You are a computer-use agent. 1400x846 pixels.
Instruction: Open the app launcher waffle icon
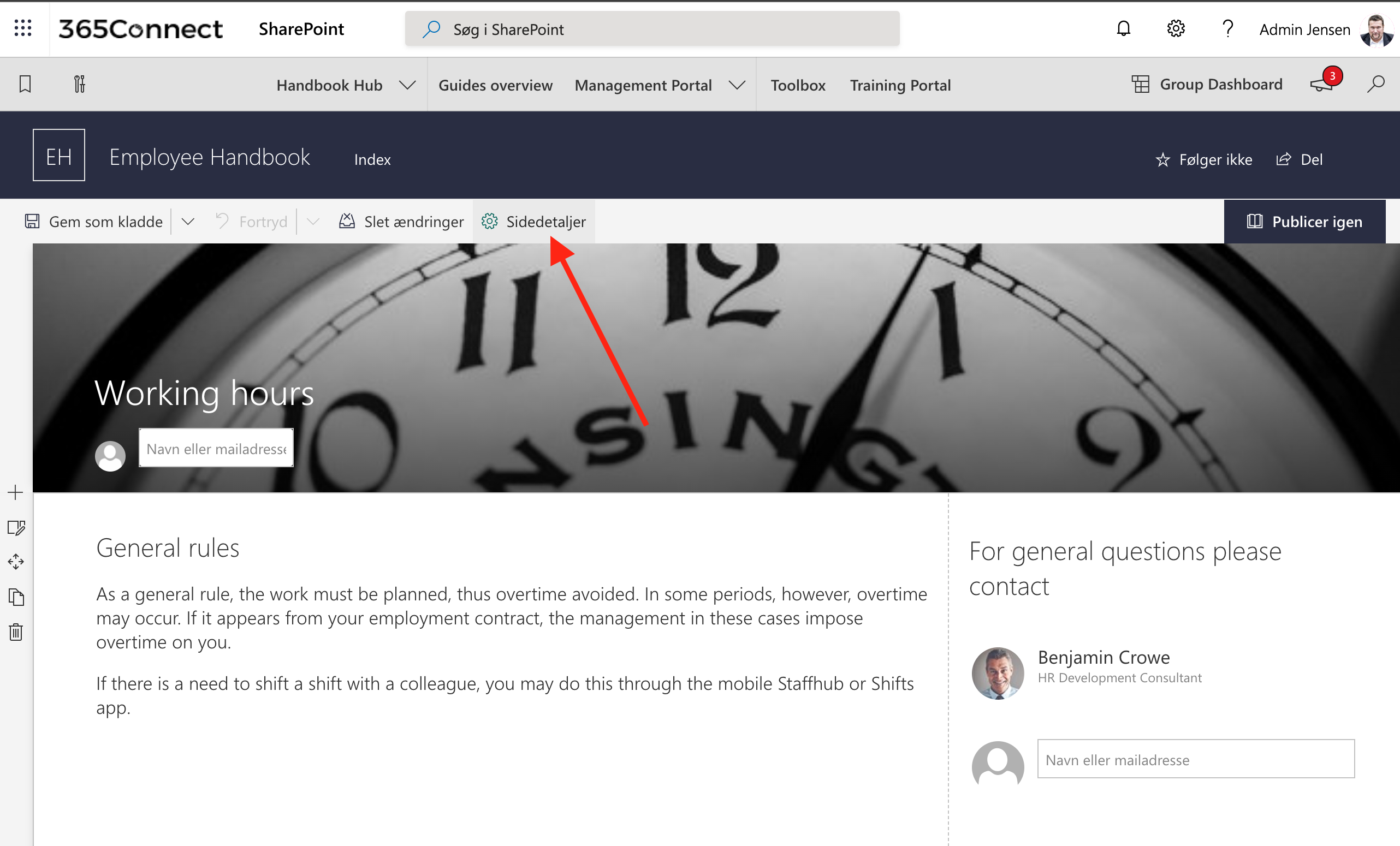click(x=23, y=28)
